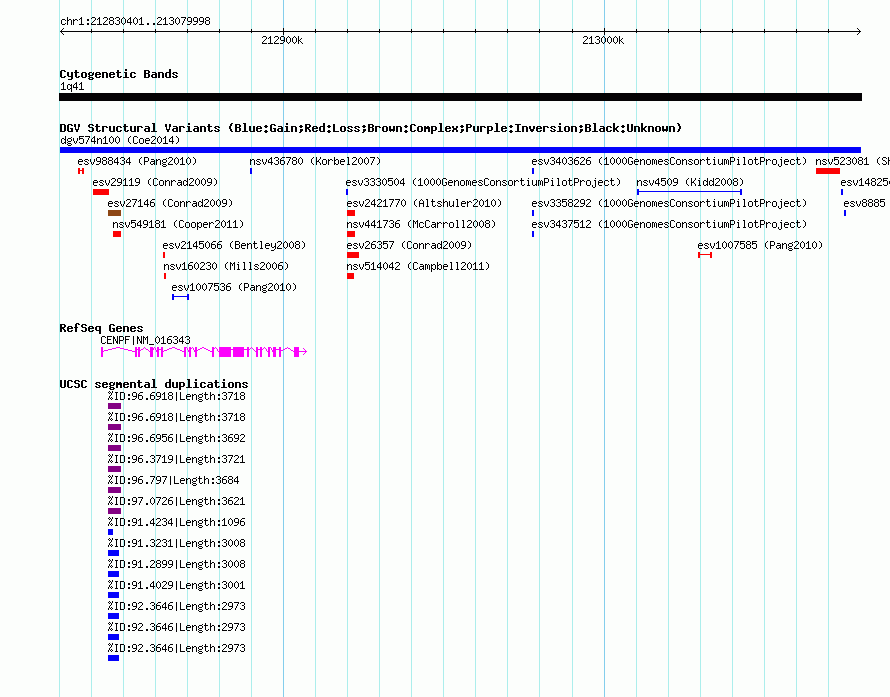Click the CENPF|NM_016343 gene label
The width and height of the screenshot is (890, 697).
(145, 341)
